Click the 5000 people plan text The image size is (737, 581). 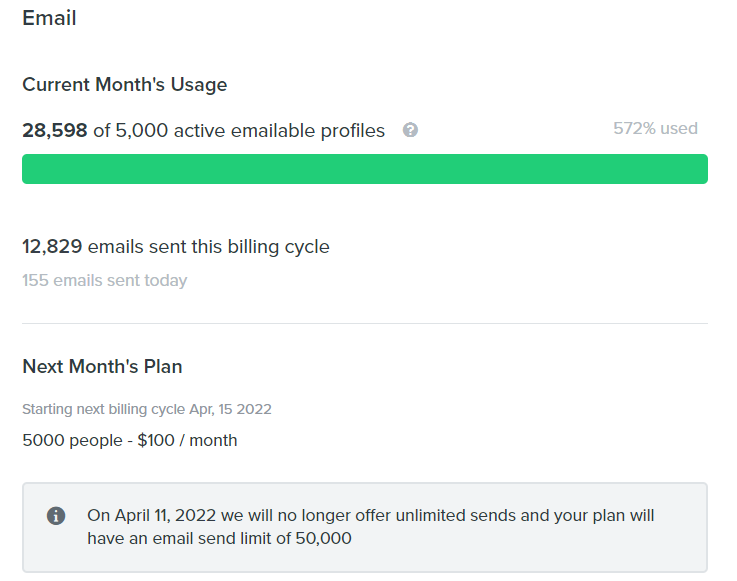(x=72, y=440)
